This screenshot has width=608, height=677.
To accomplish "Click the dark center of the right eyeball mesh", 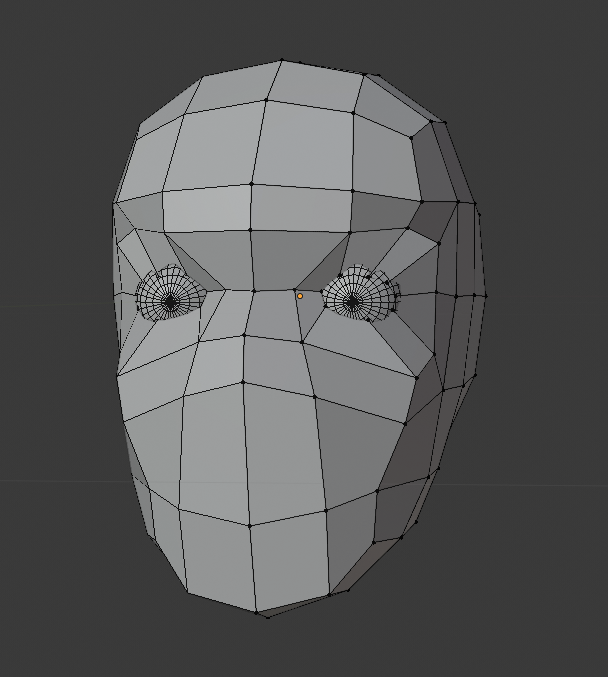I will (x=353, y=302).
